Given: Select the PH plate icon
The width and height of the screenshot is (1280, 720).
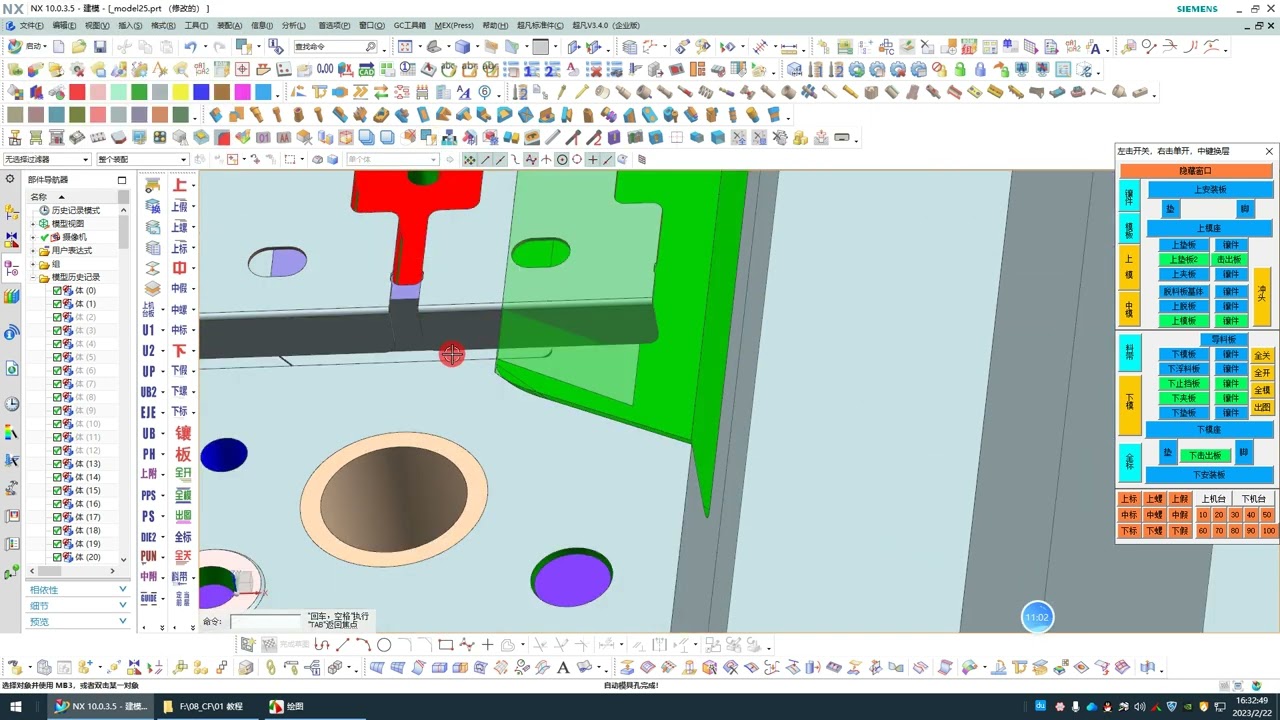Looking at the screenshot, I should tap(149, 454).
